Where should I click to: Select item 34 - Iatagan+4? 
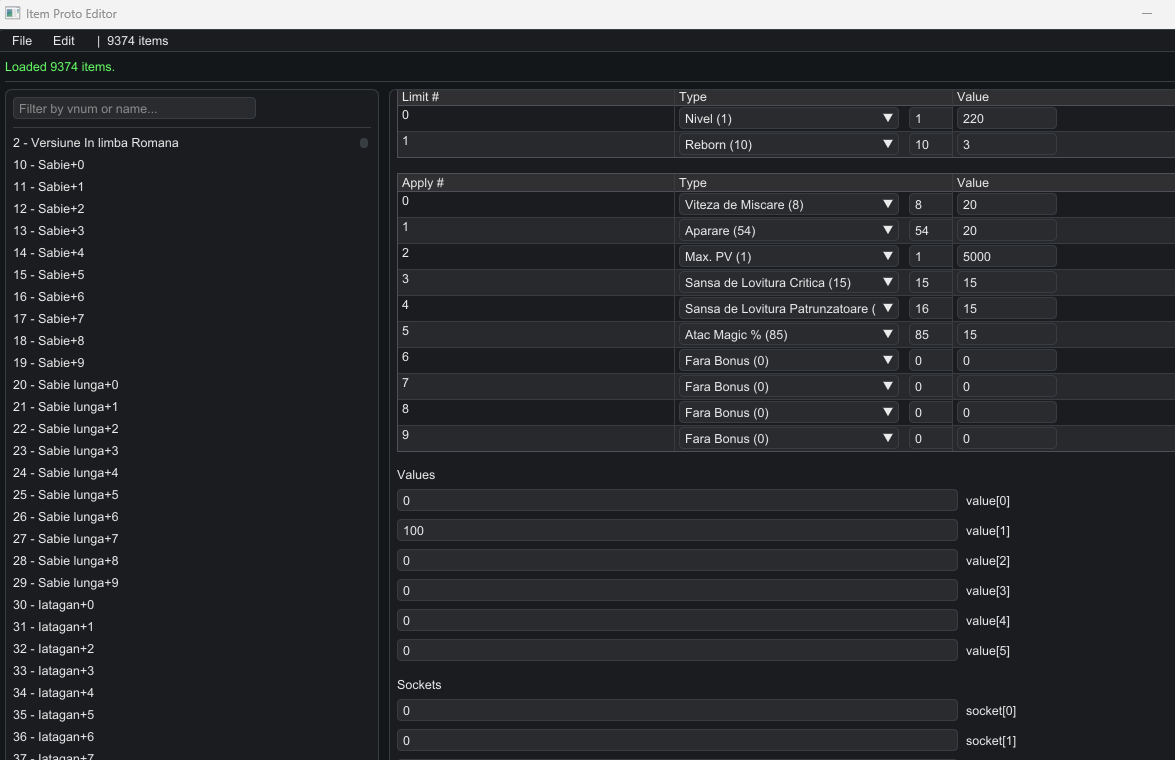[53, 693]
